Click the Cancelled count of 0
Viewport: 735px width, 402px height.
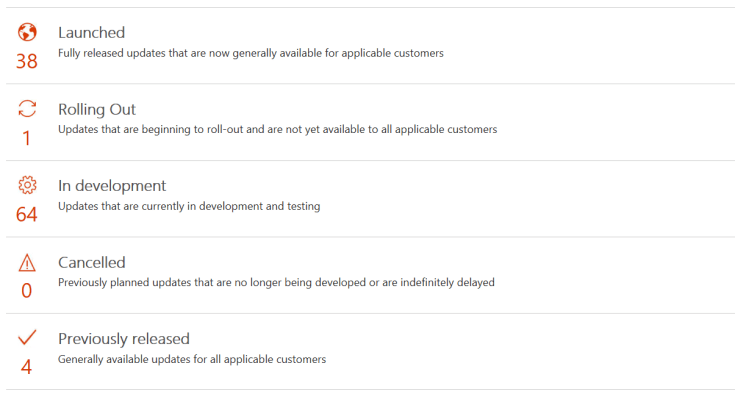click(27, 291)
